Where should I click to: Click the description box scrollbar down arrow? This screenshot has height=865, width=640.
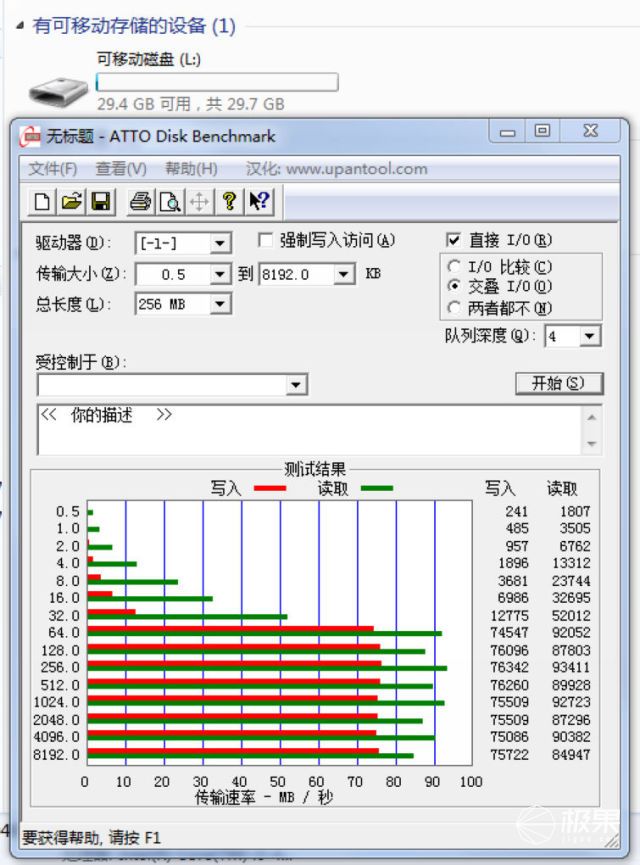(591, 444)
